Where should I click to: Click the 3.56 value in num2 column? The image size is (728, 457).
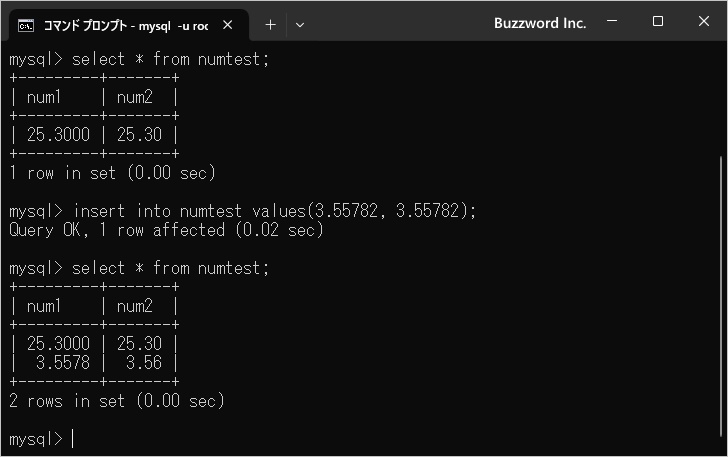click(144, 363)
